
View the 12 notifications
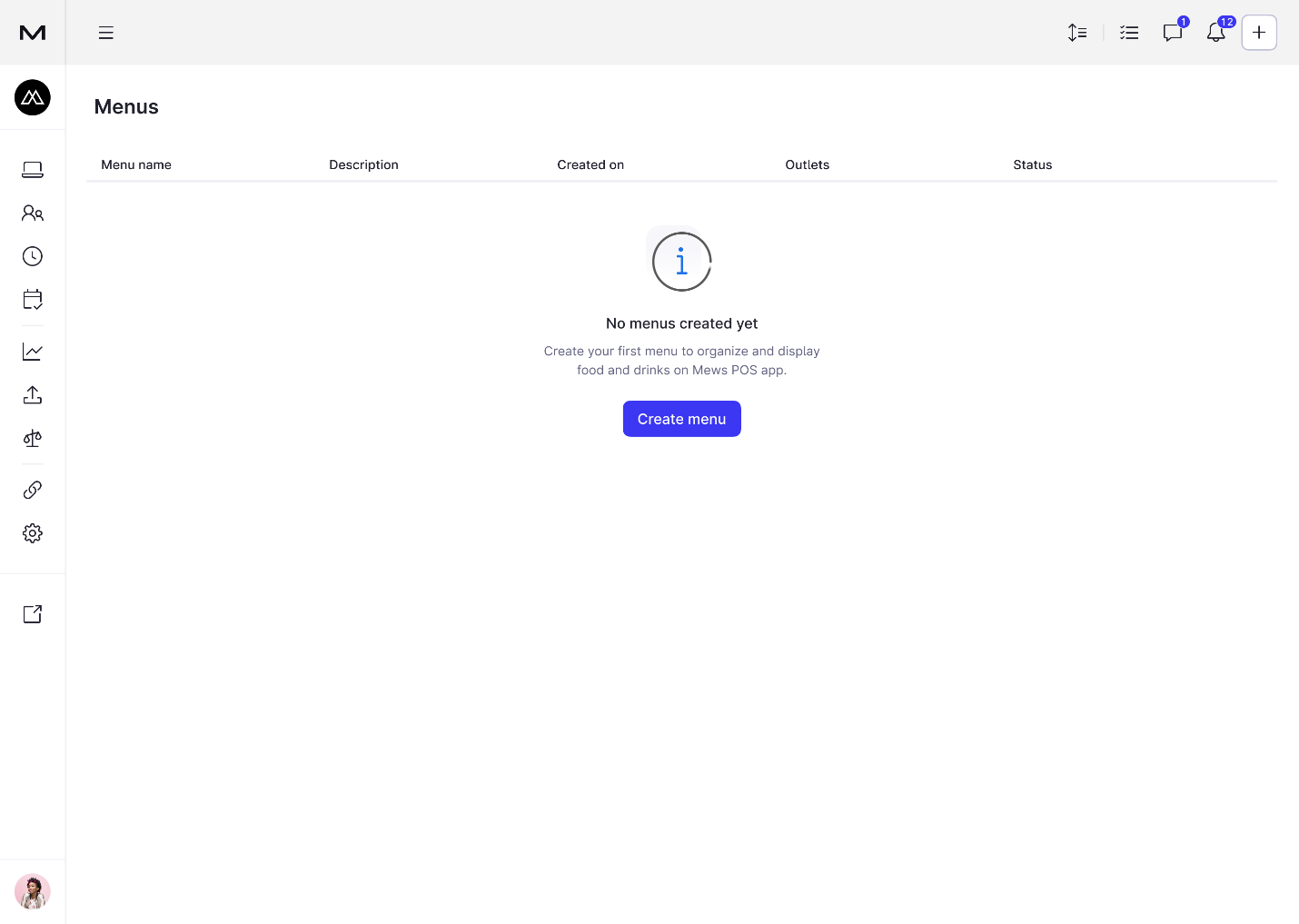[x=1215, y=33]
